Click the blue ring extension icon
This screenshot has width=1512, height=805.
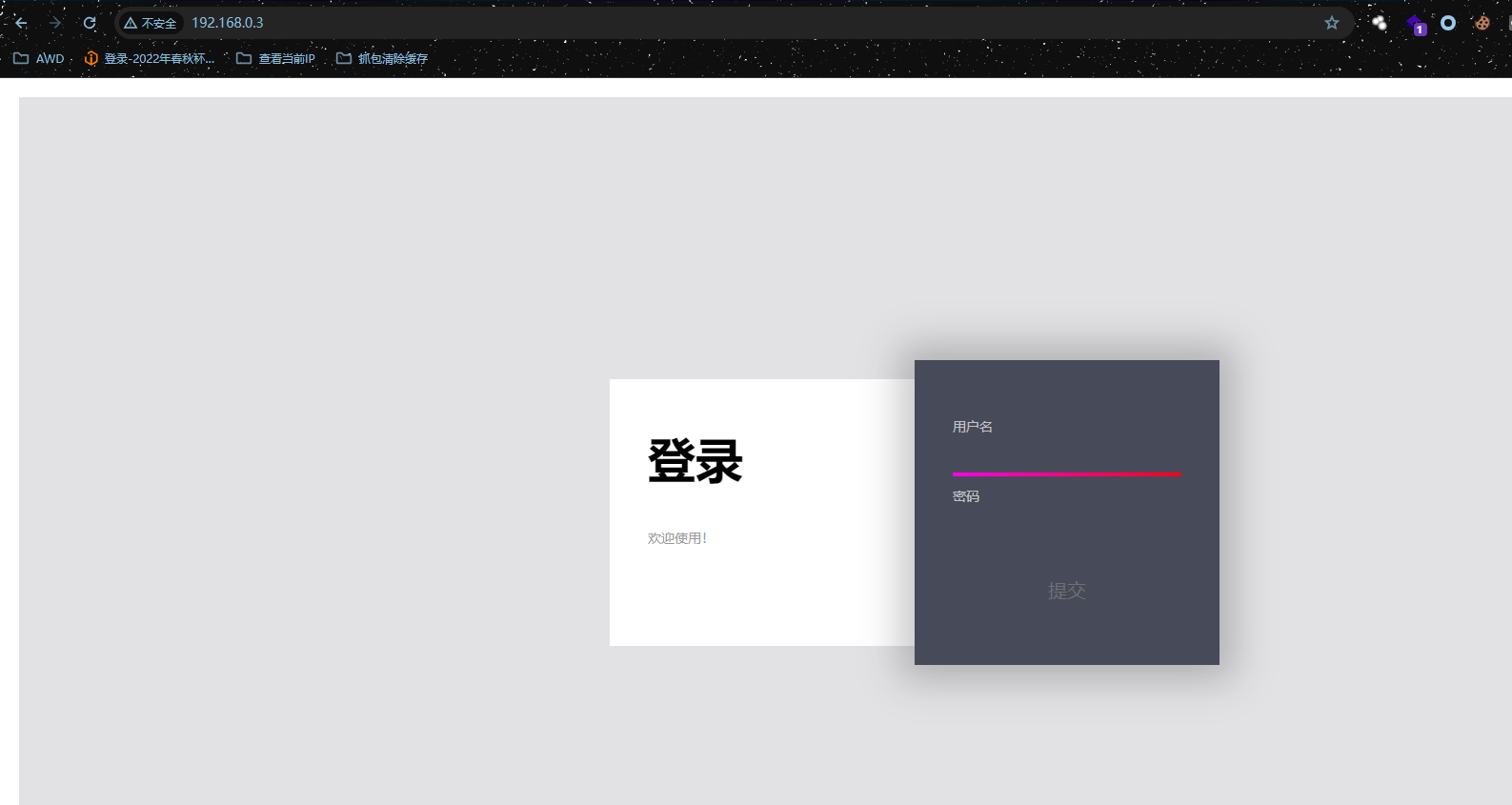(x=1448, y=23)
